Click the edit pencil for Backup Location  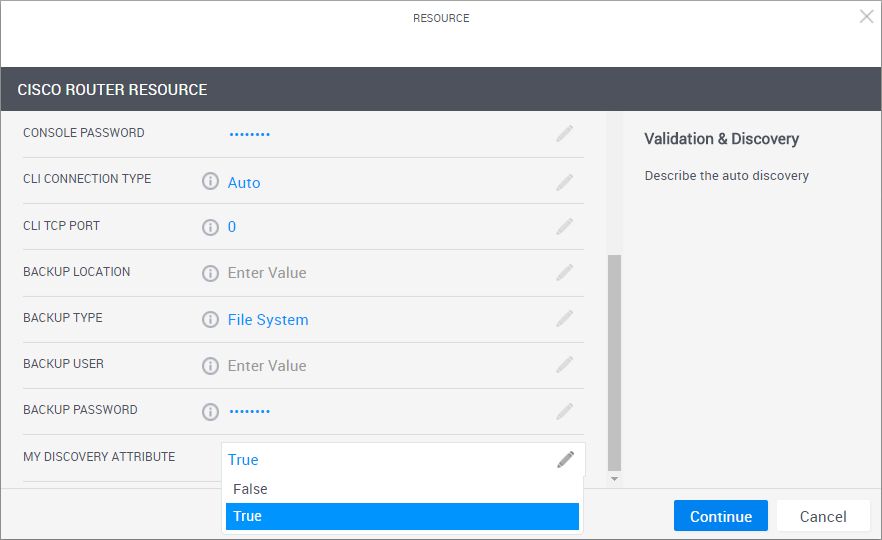[x=565, y=273]
